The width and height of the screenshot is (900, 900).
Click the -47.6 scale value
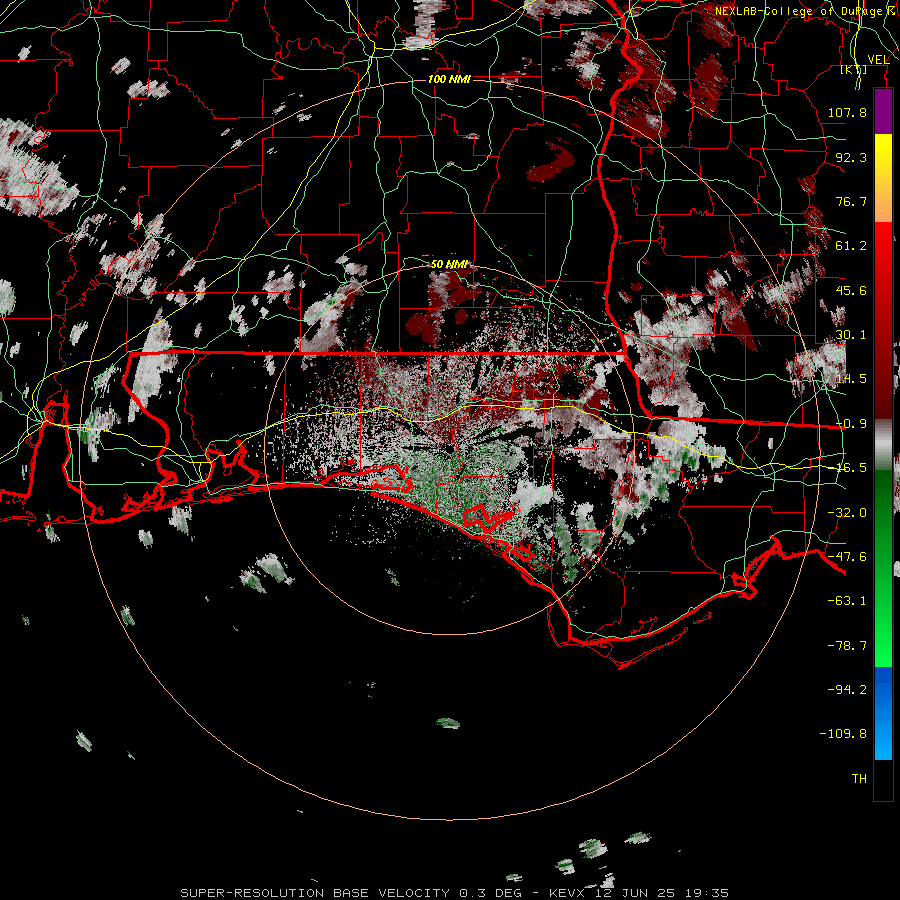(847, 557)
